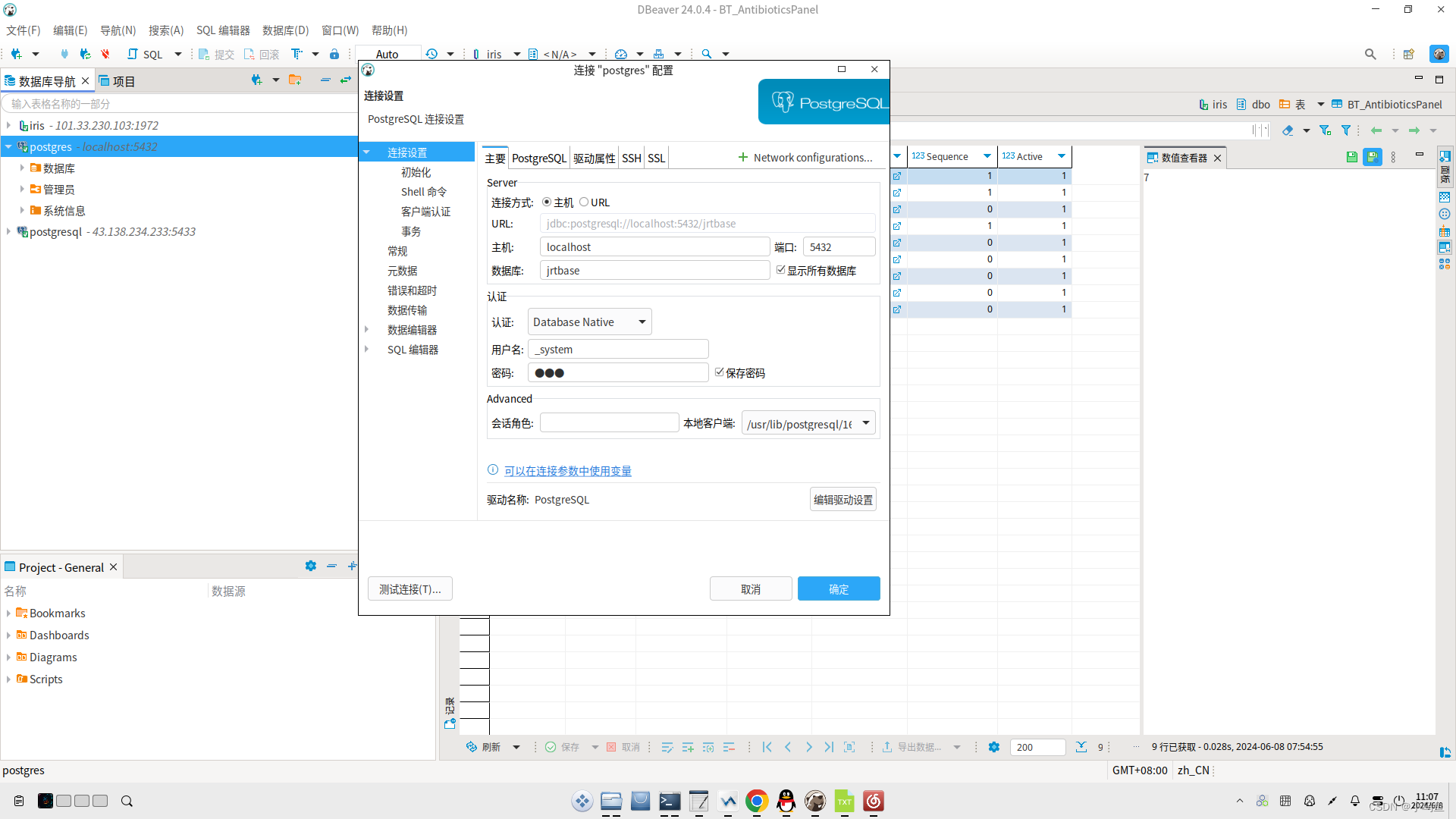Open the terminal from taskbar

point(670,801)
